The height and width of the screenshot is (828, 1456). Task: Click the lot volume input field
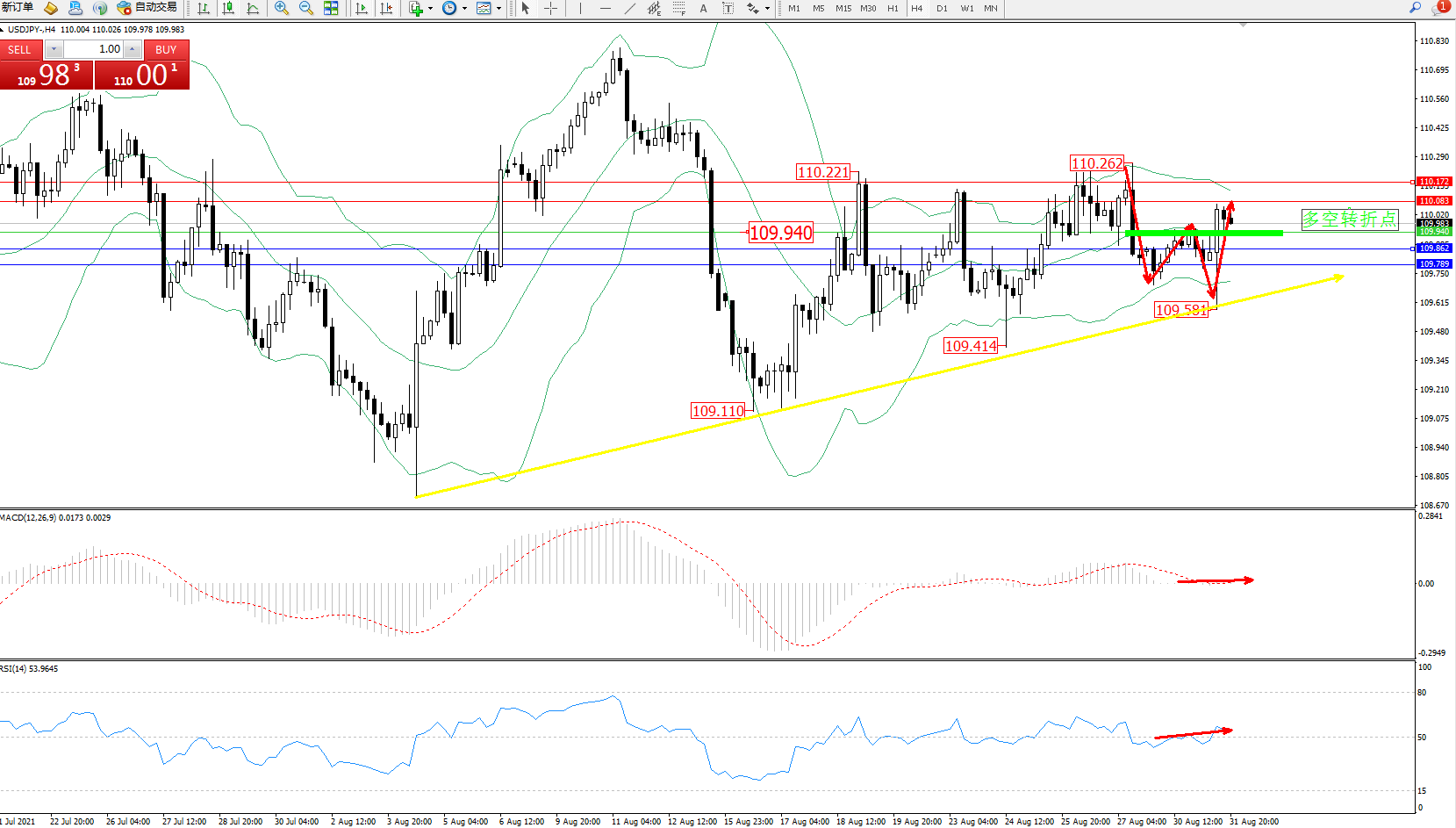[x=94, y=49]
